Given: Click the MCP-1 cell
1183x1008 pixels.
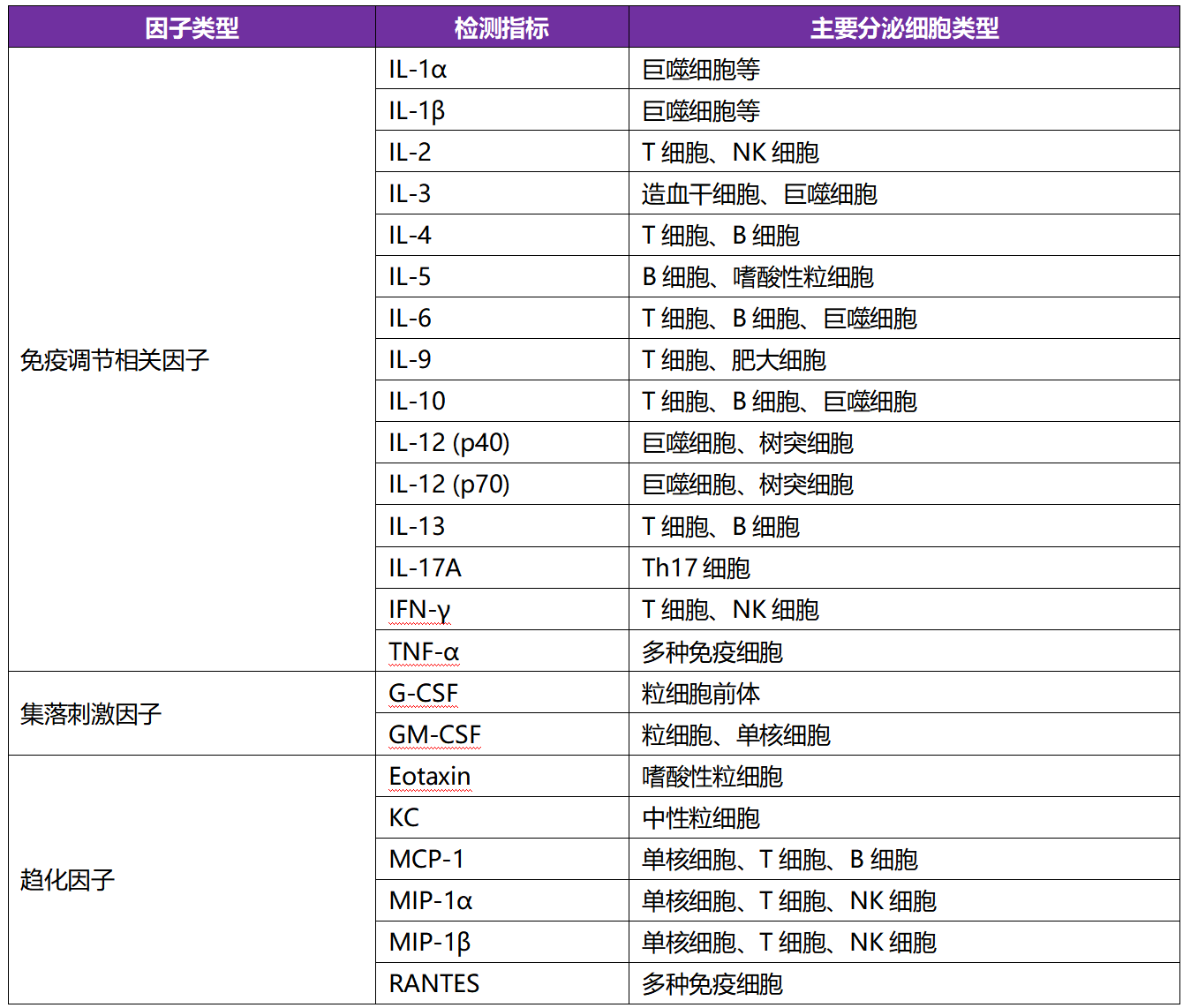Looking at the screenshot, I should point(426,859).
